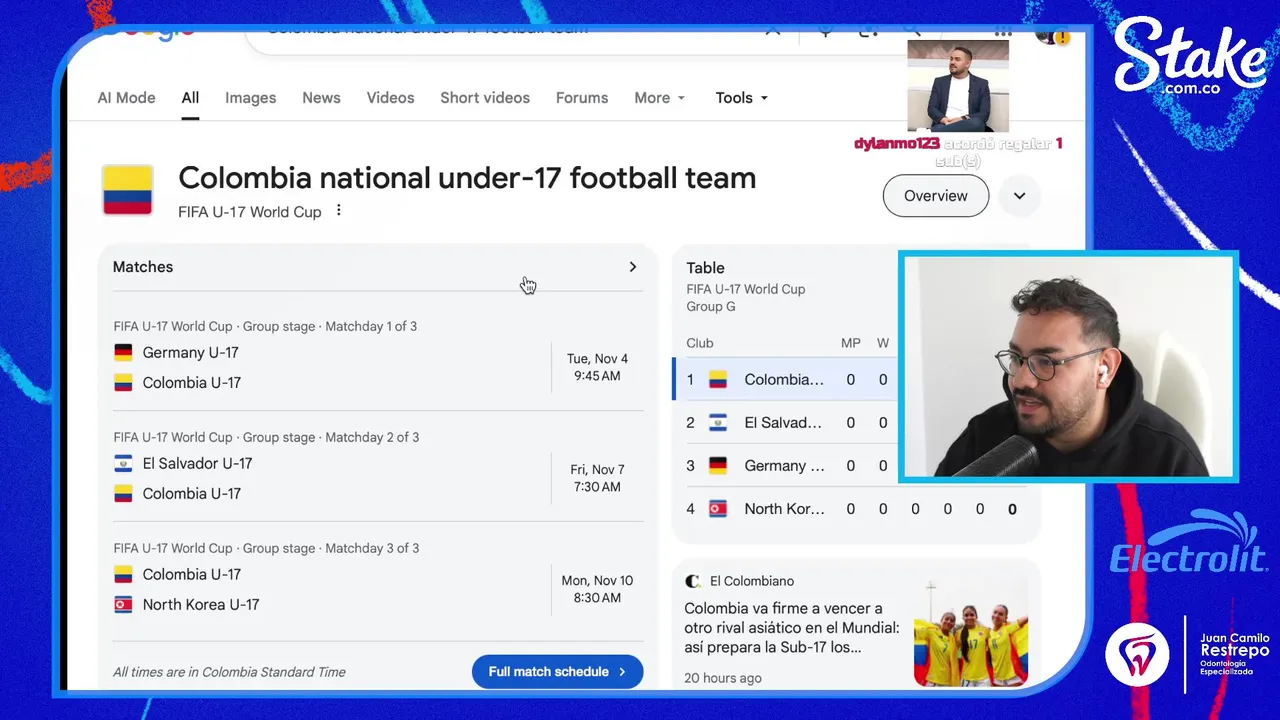Click the MP column header
1280x720 pixels.
click(x=851, y=343)
